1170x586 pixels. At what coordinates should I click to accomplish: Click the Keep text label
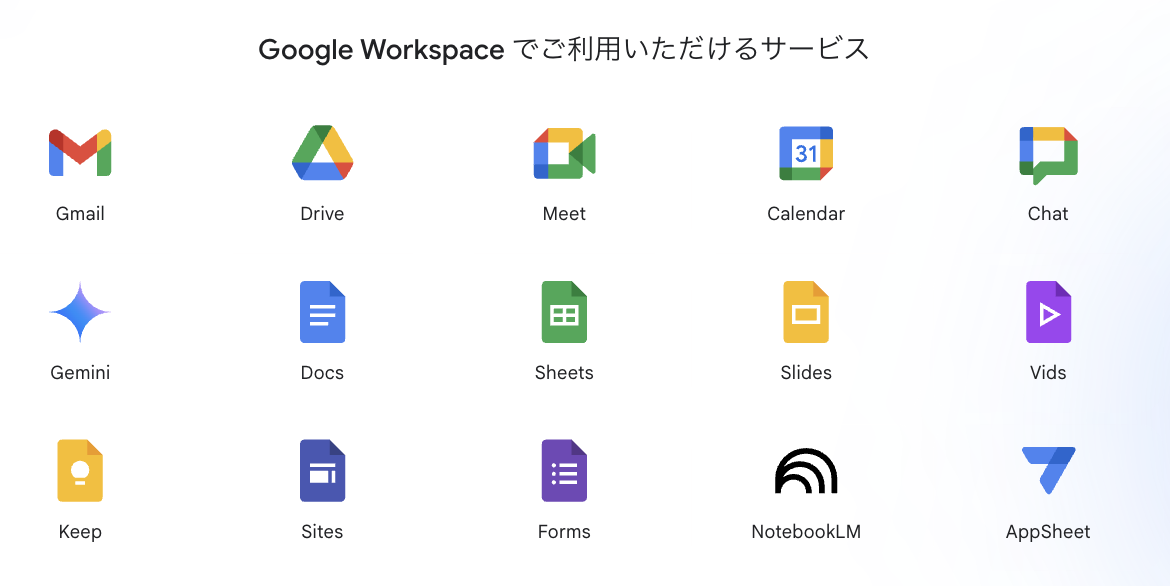pyautogui.click(x=80, y=532)
